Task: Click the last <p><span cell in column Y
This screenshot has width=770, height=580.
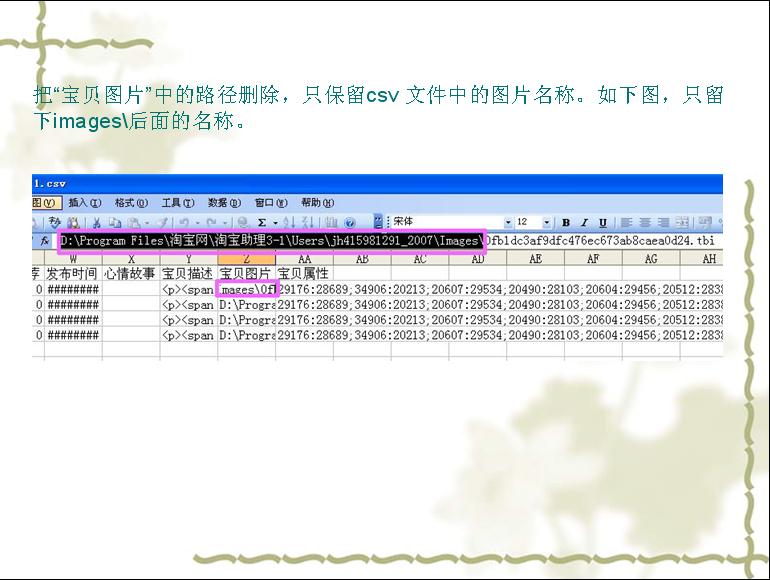Action: click(189, 335)
